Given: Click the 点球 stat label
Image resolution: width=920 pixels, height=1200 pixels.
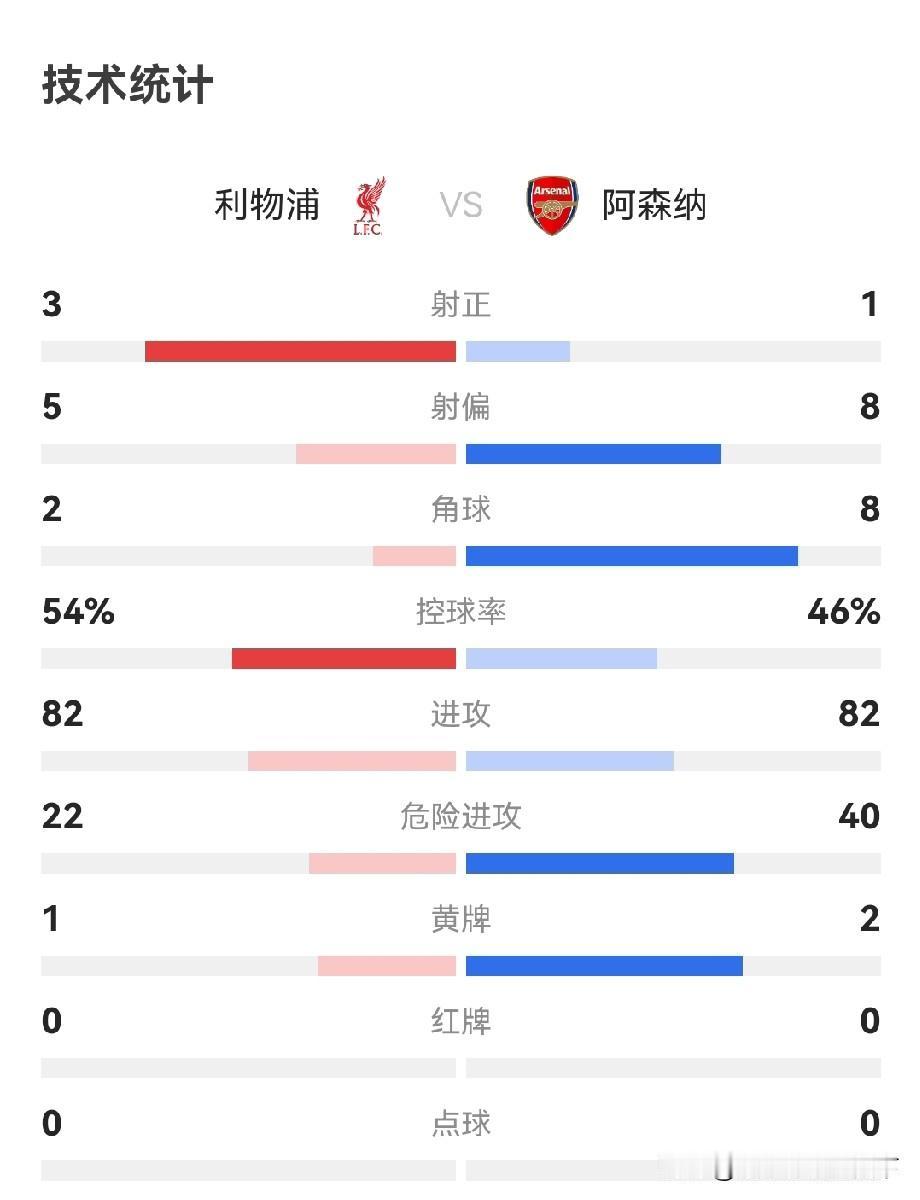Looking at the screenshot, I should pyautogui.click(x=461, y=1123).
